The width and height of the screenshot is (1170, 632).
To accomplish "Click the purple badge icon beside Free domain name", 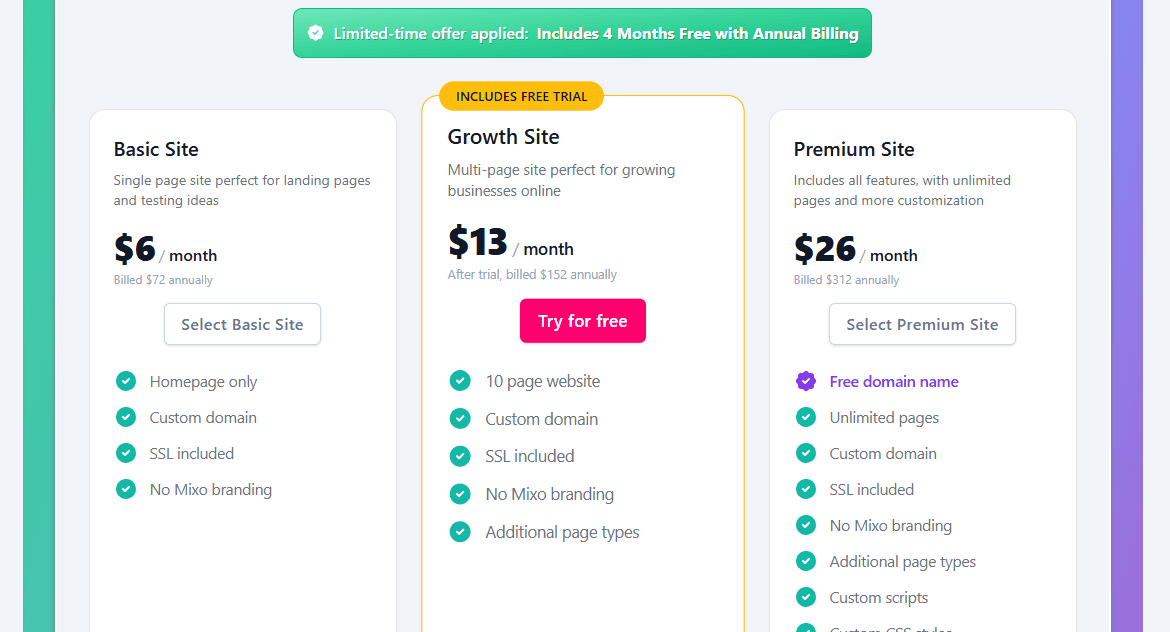I will (x=805, y=381).
